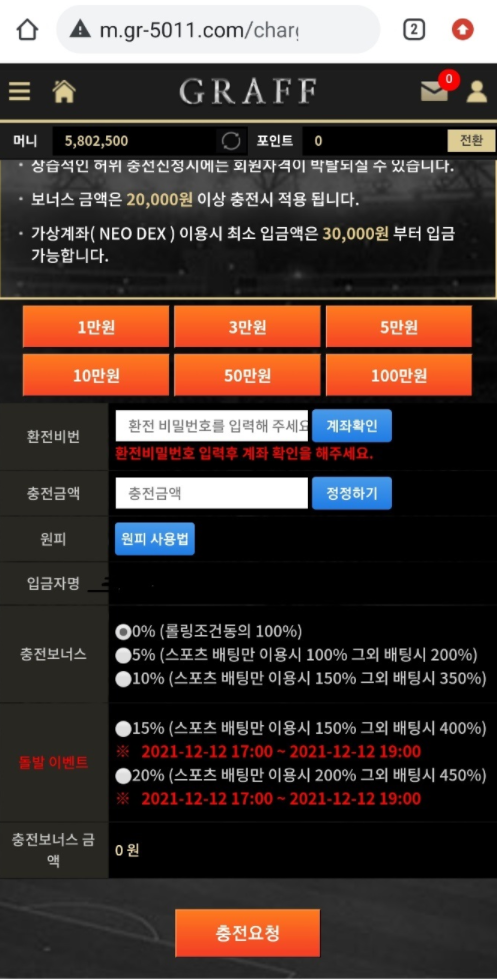
Task: Select the 5만원 amount button
Action: coord(398,327)
